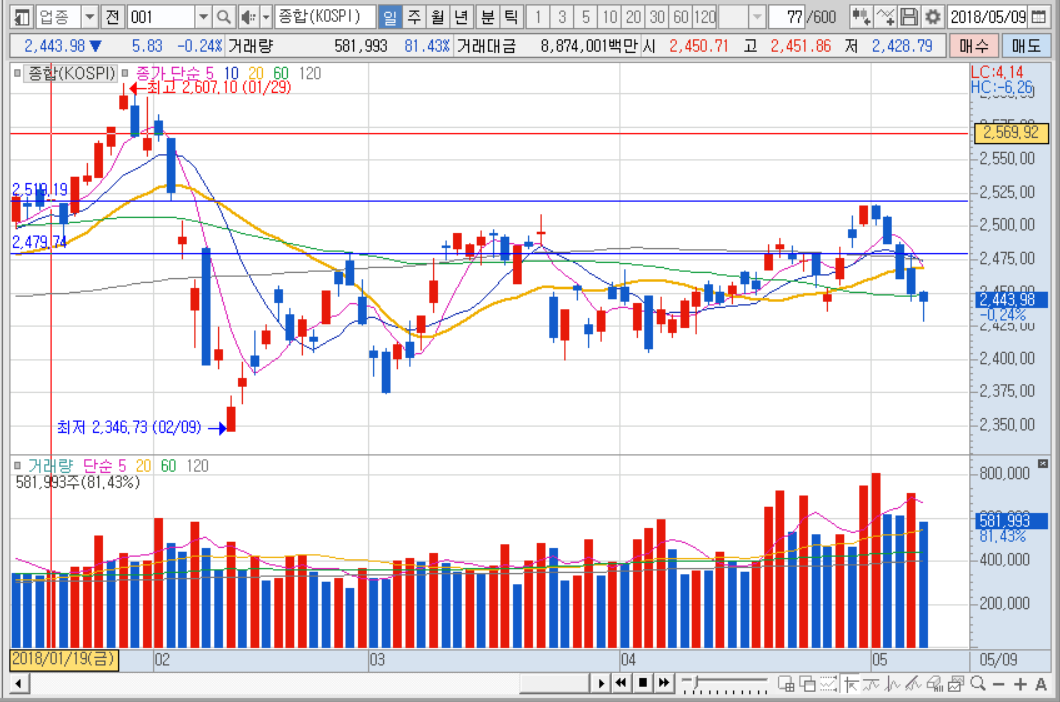The width and height of the screenshot is (1060, 702).
Task: Select the 3 interval button
Action: [562, 16]
